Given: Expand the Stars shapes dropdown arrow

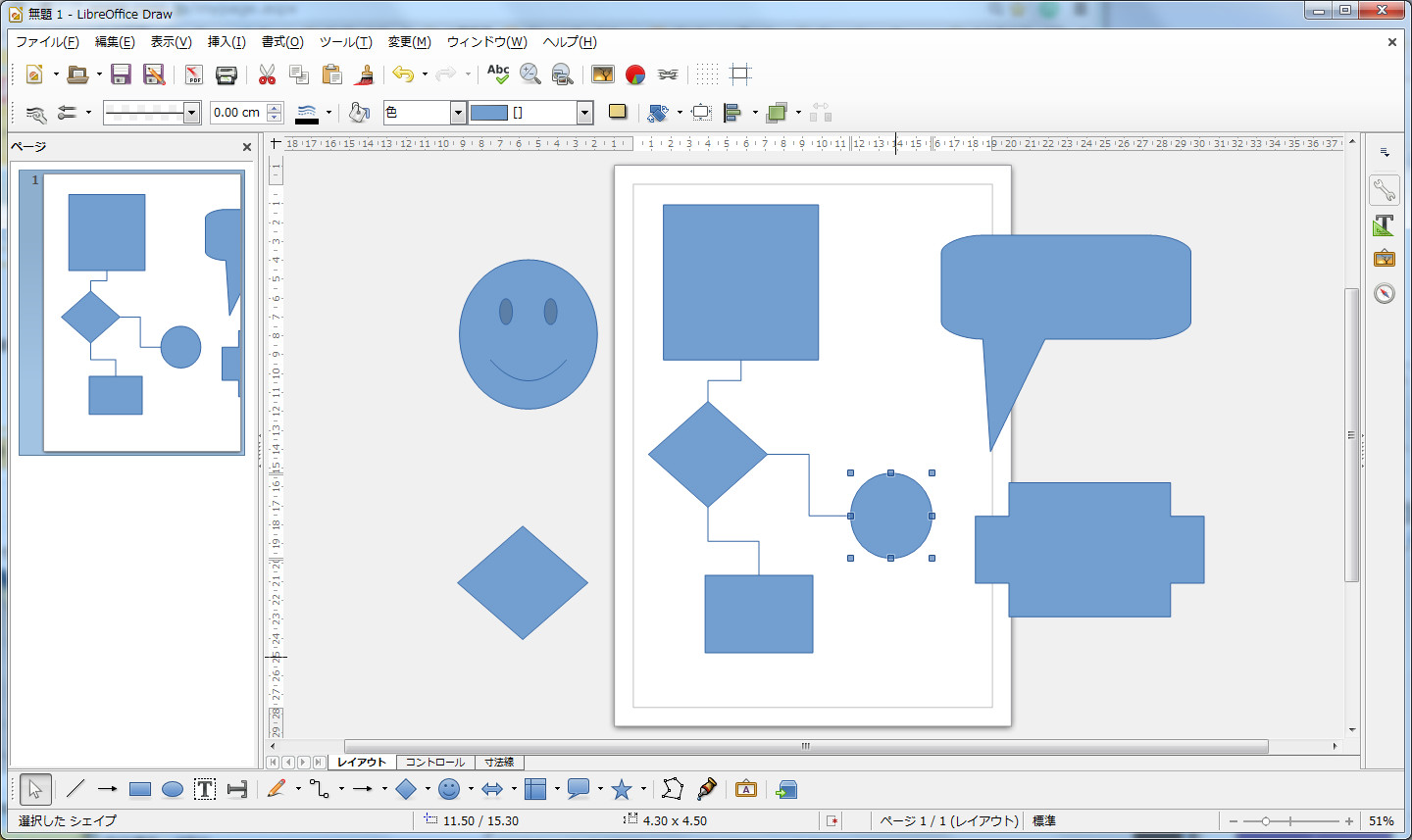Looking at the screenshot, I should pyautogui.click(x=643, y=789).
